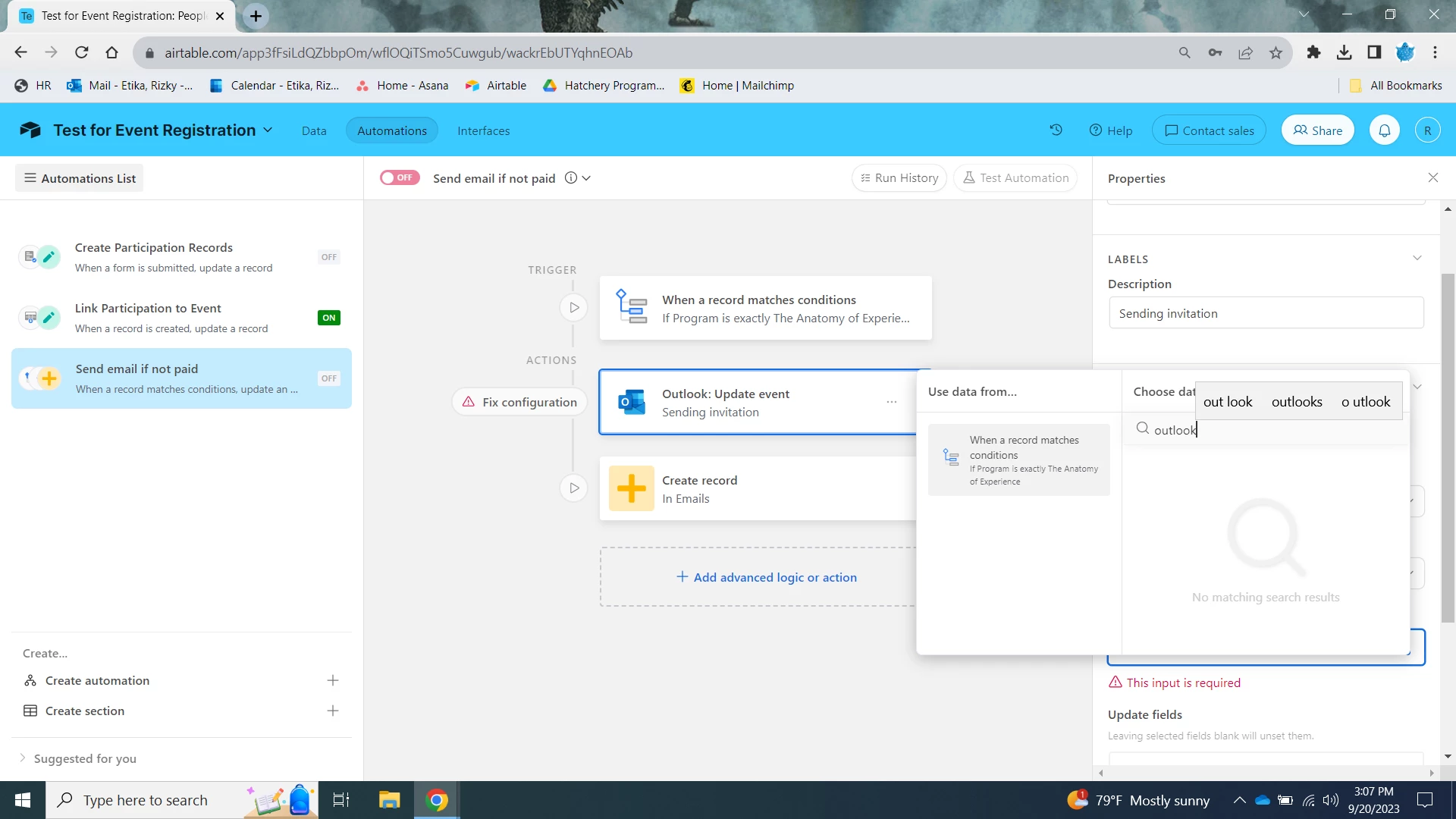Click Run History button

[x=899, y=178]
